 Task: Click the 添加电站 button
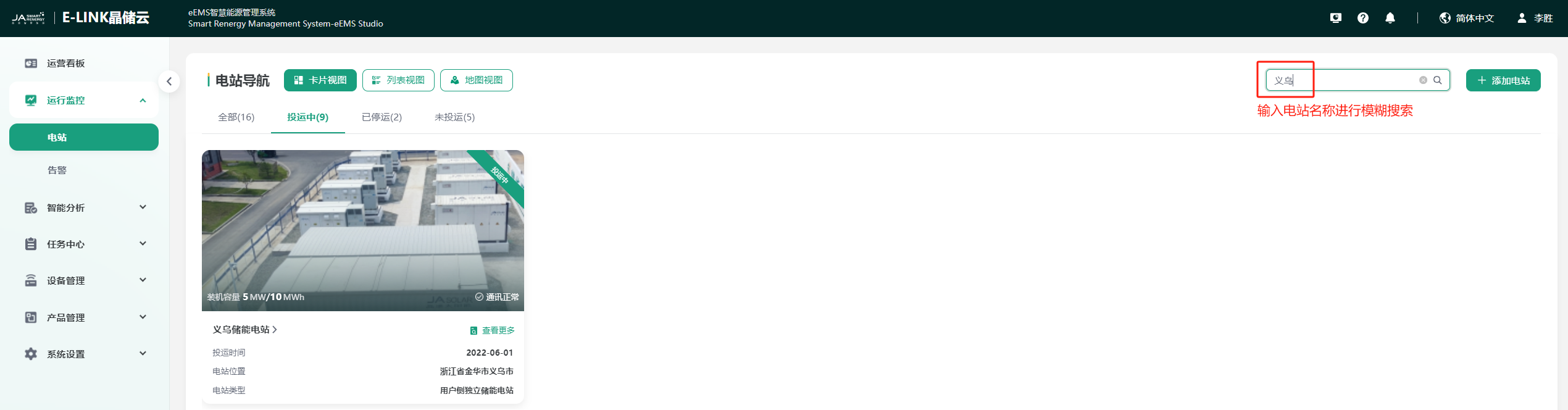(1503, 80)
